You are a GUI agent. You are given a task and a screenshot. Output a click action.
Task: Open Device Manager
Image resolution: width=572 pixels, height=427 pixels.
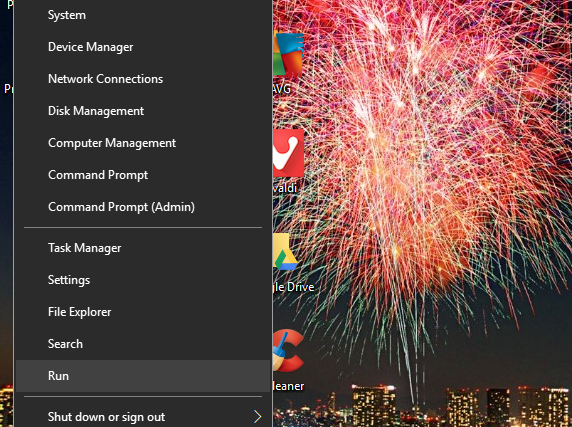143,47
